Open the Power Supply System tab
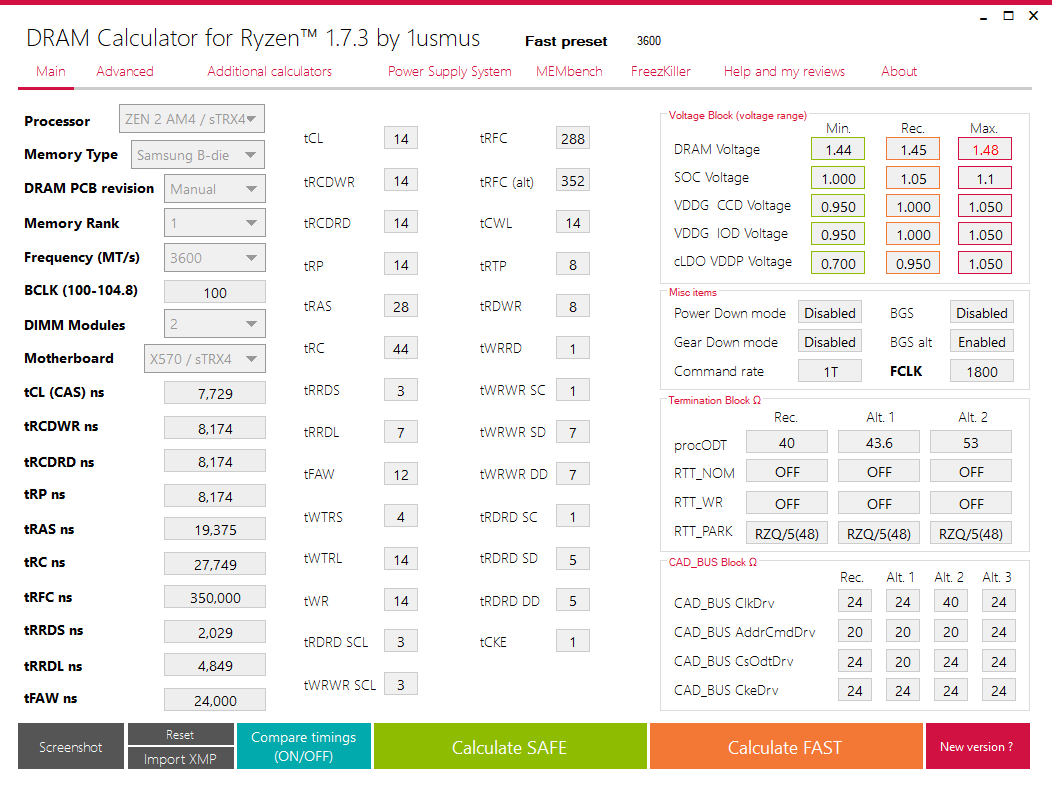 pos(450,71)
